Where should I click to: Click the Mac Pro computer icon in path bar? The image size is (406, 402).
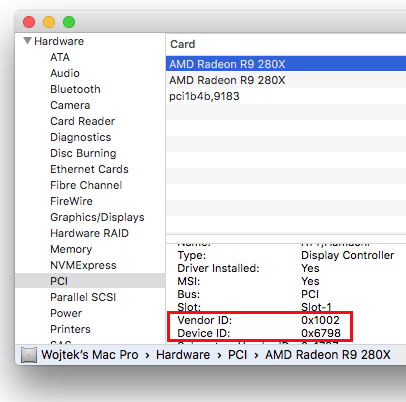(x=29, y=355)
